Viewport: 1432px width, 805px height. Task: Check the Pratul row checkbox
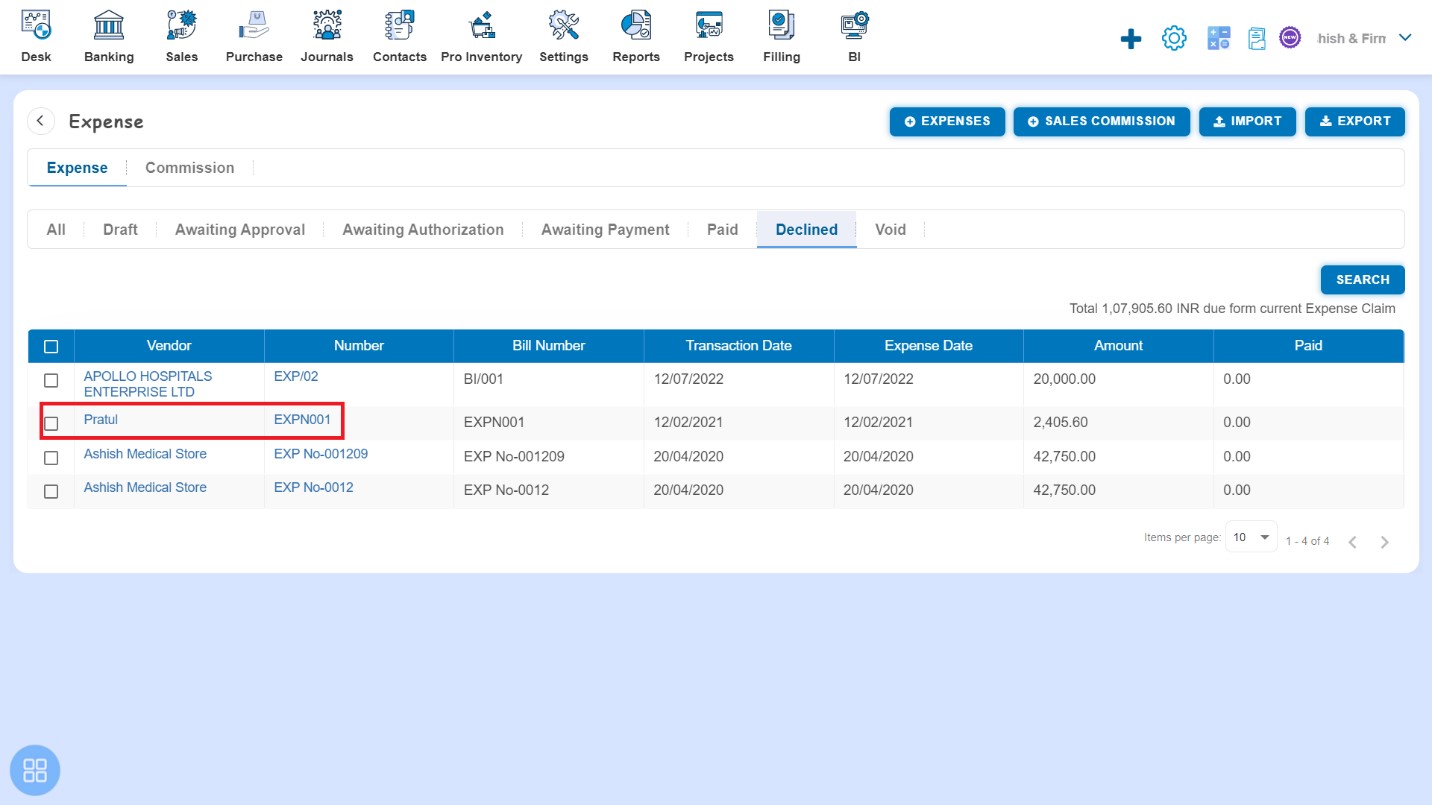tap(51, 423)
